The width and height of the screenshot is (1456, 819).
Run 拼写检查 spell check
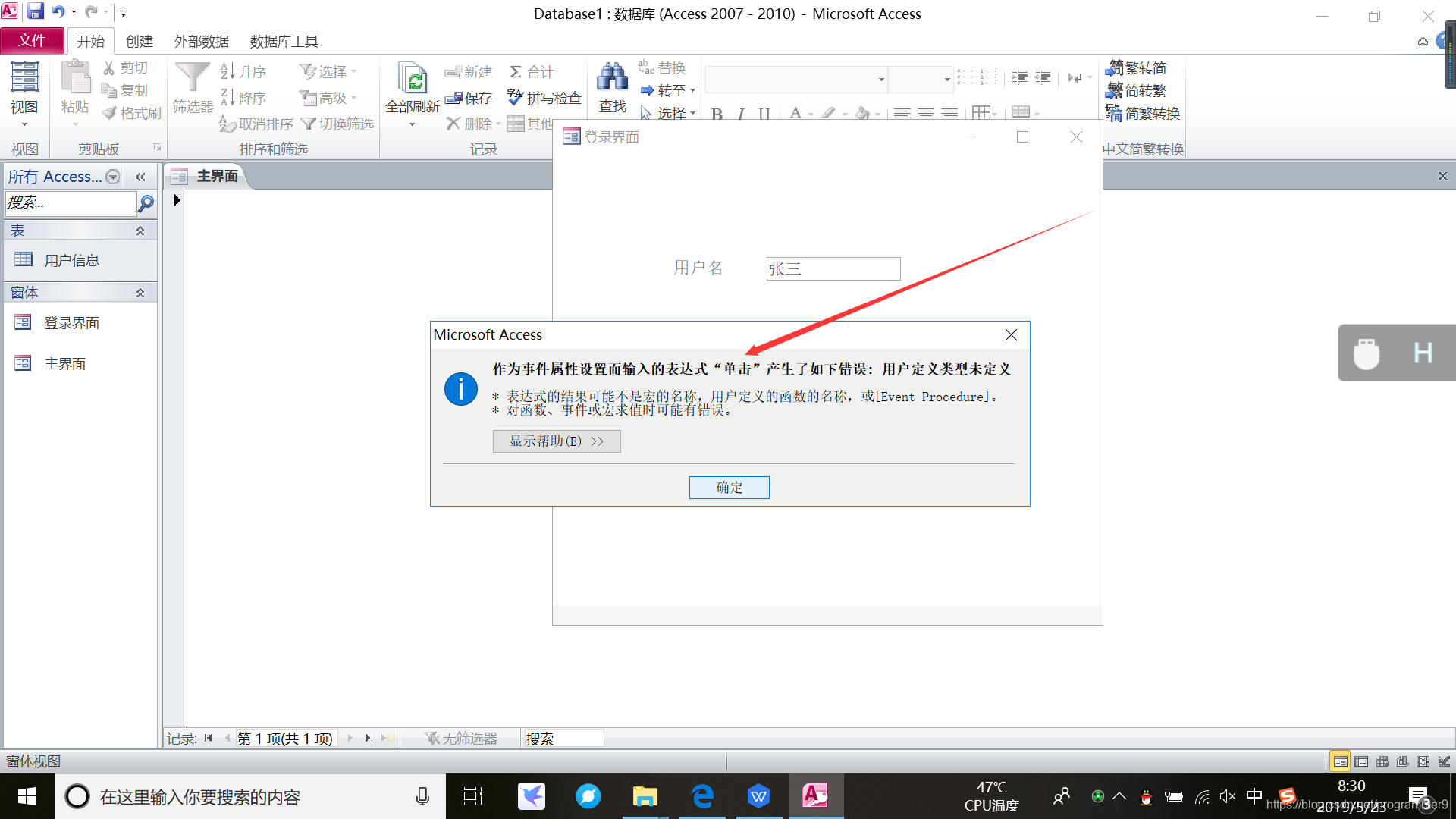point(544,98)
